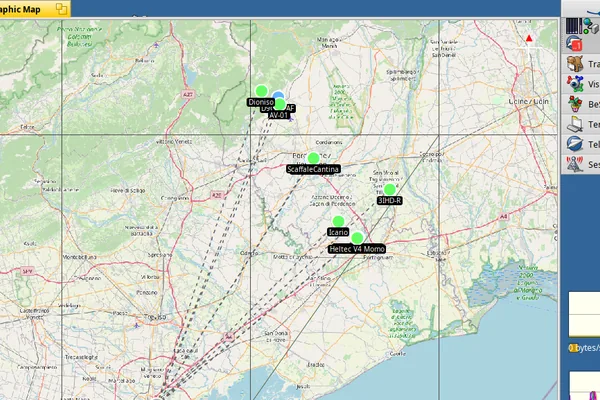Click the Dioniso green node marker
Screen dimensions: 600x400
tap(261, 91)
